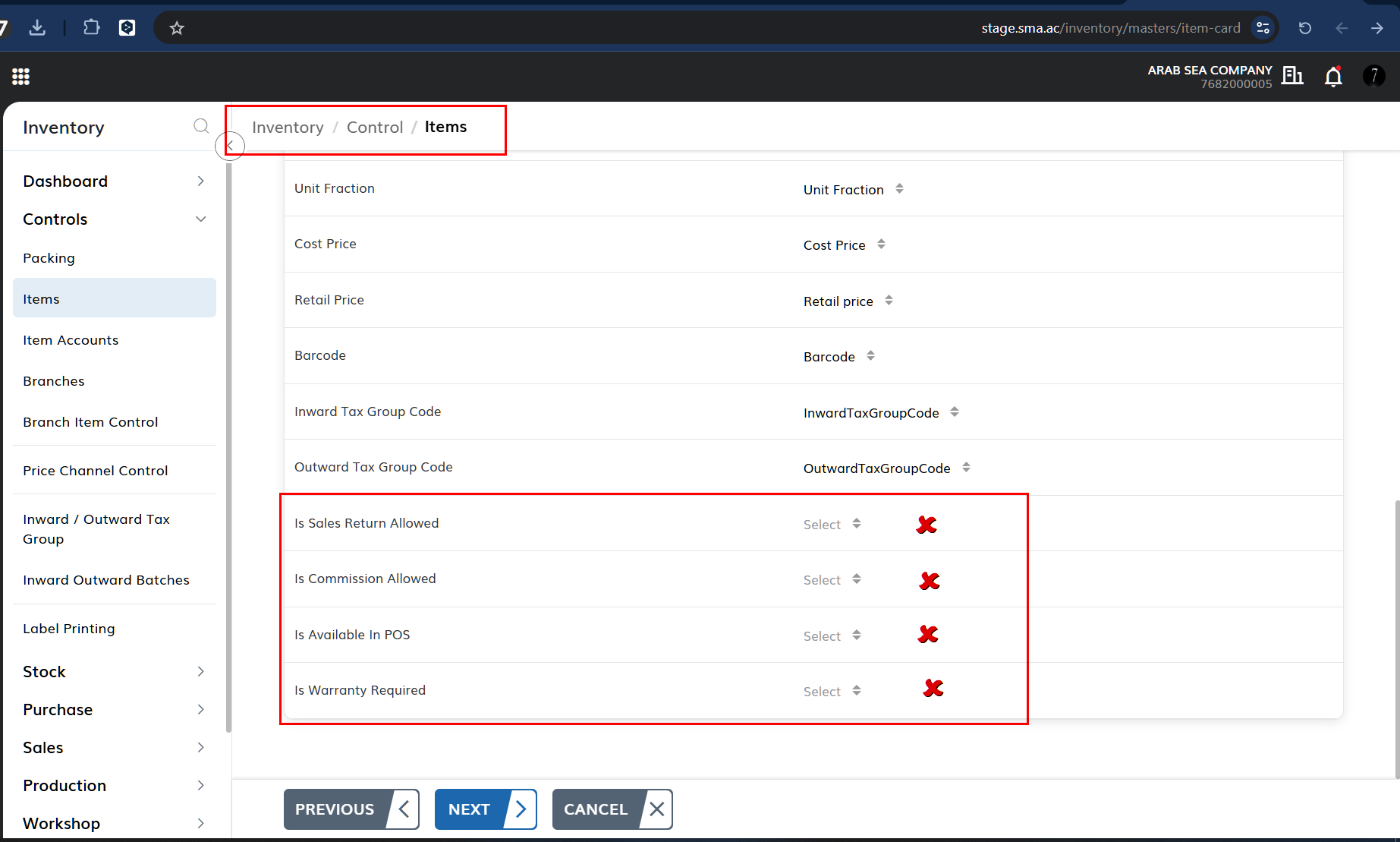Click the Retail Price field label
The width and height of the screenshot is (1400, 842).
tap(329, 300)
